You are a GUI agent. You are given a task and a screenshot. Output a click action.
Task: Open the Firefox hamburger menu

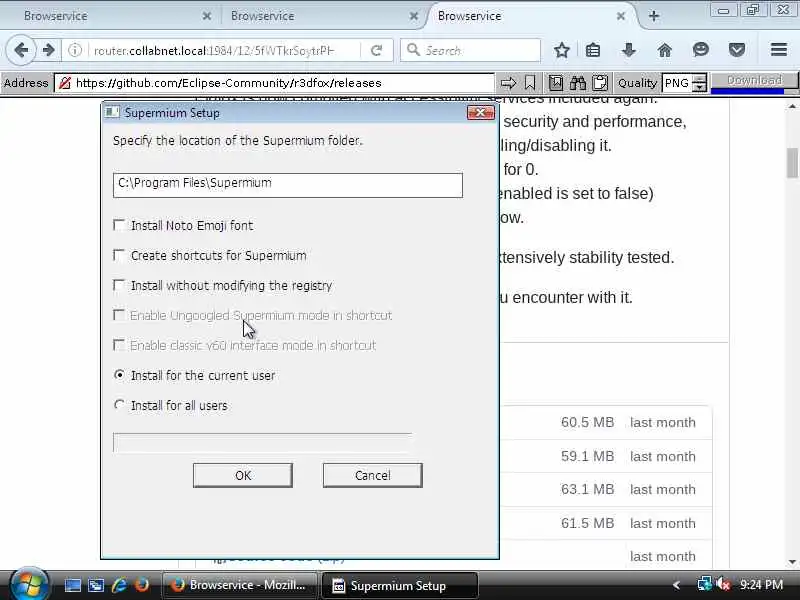click(779, 50)
